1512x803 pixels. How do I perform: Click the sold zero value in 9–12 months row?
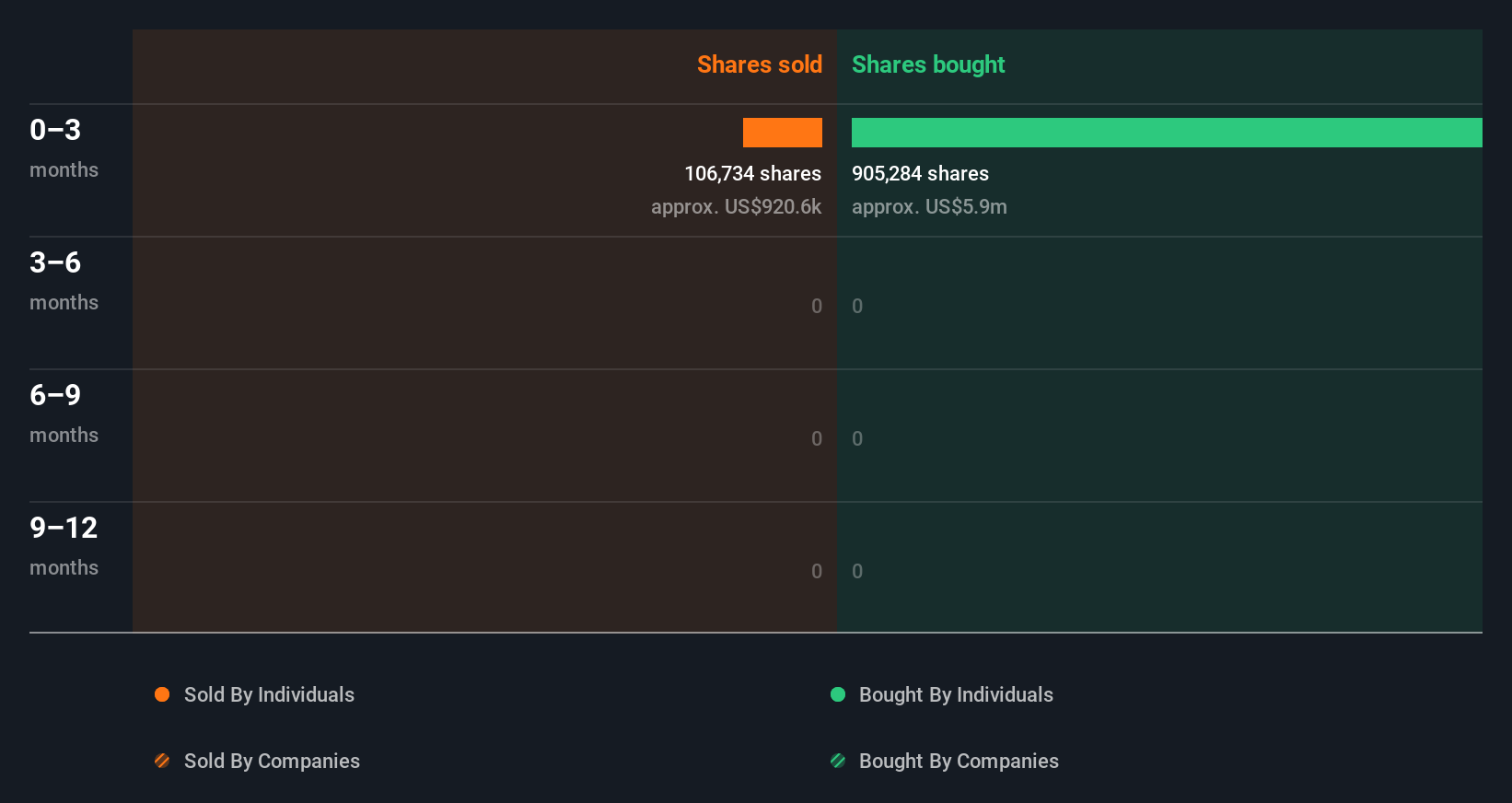point(817,571)
